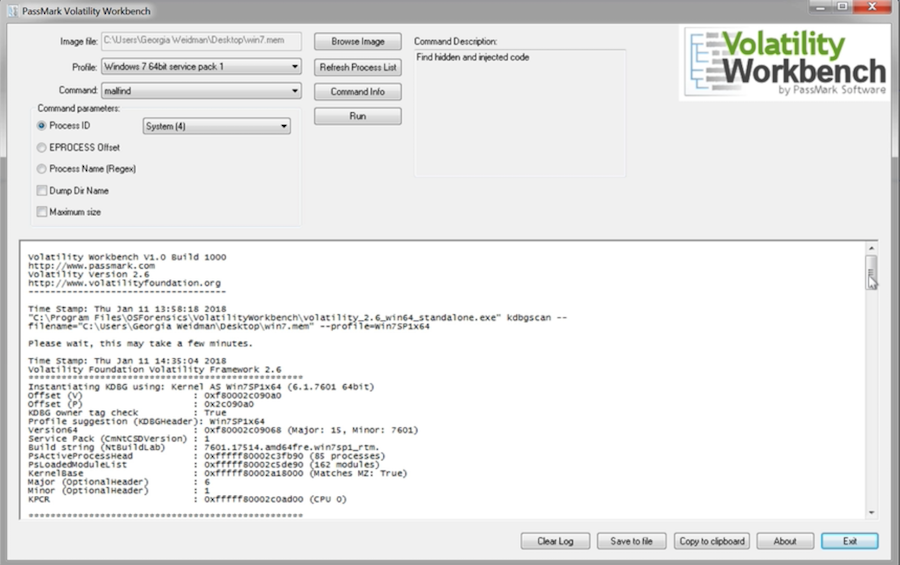Screen dimensions: 900x565
Task: Clear the output log
Action: tap(555, 541)
